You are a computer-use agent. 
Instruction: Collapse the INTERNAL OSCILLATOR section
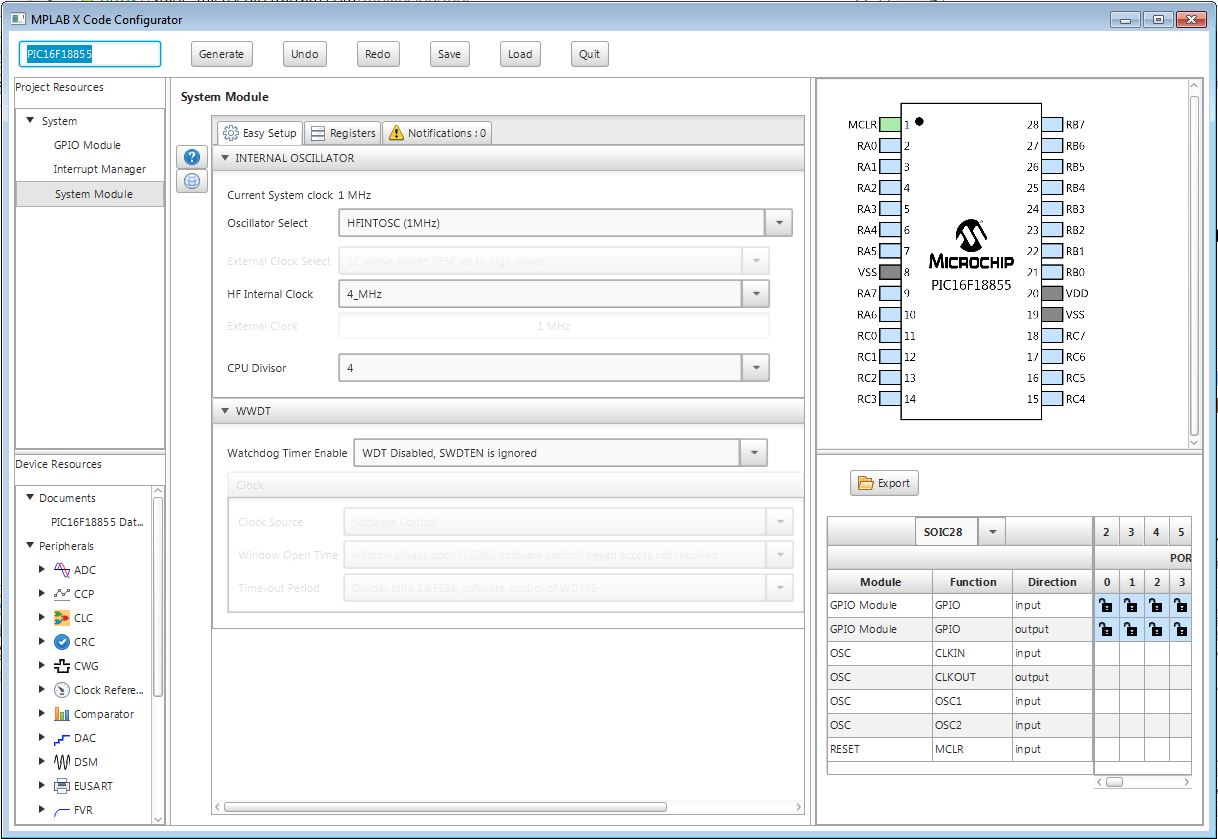[225, 158]
